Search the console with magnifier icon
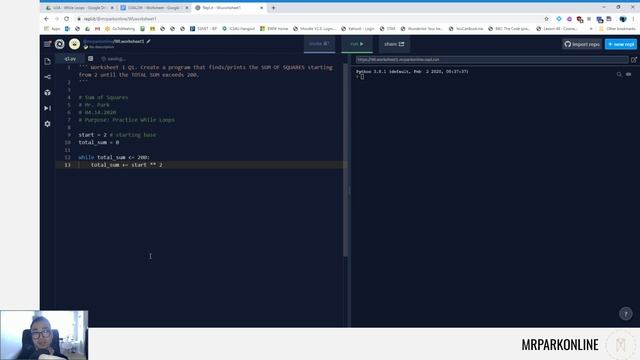This screenshot has height=360, width=640. [x=619, y=74]
